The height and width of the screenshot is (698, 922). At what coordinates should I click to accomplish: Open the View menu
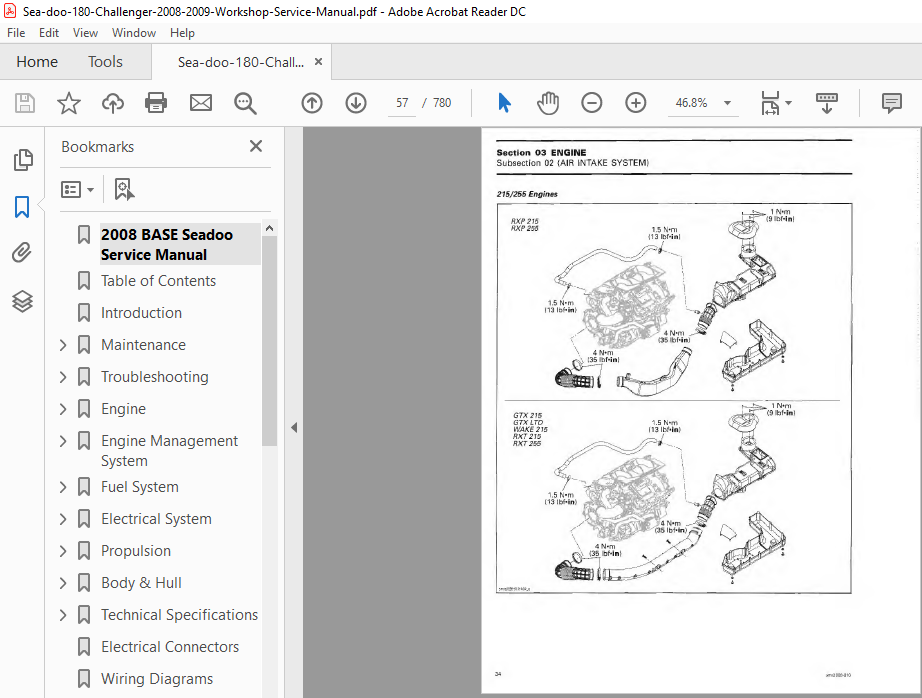coord(85,33)
